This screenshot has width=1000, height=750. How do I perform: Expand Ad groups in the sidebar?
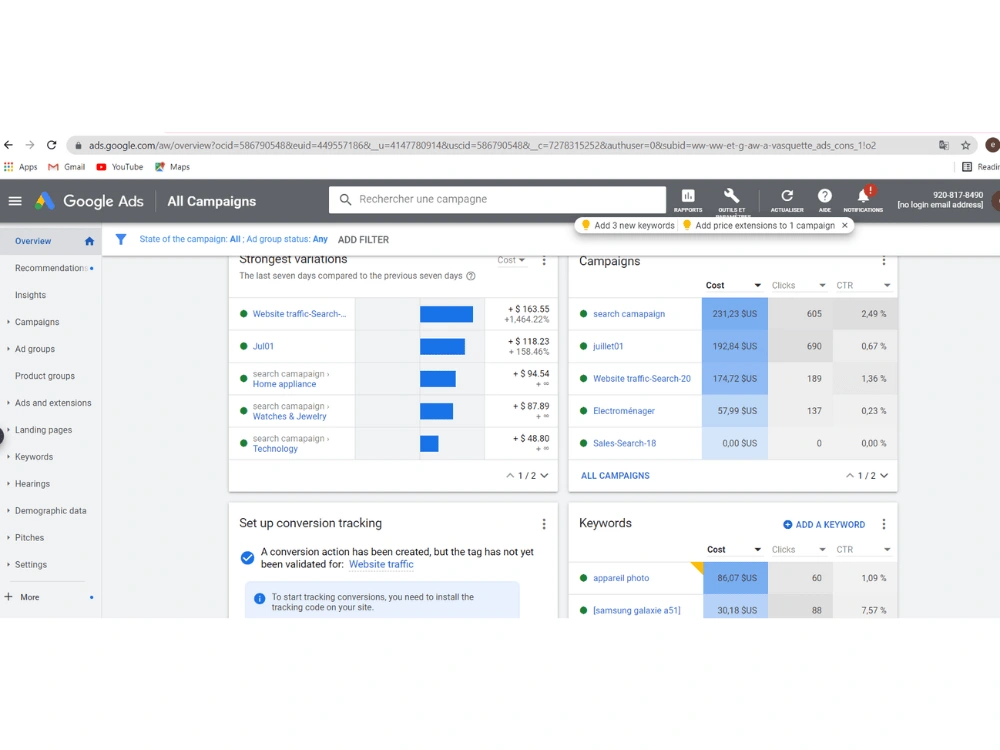tap(35, 349)
